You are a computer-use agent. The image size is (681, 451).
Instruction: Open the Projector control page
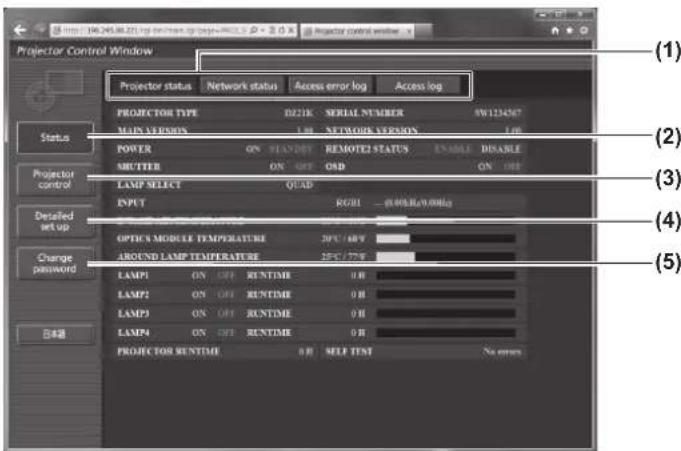click(55, 179)
